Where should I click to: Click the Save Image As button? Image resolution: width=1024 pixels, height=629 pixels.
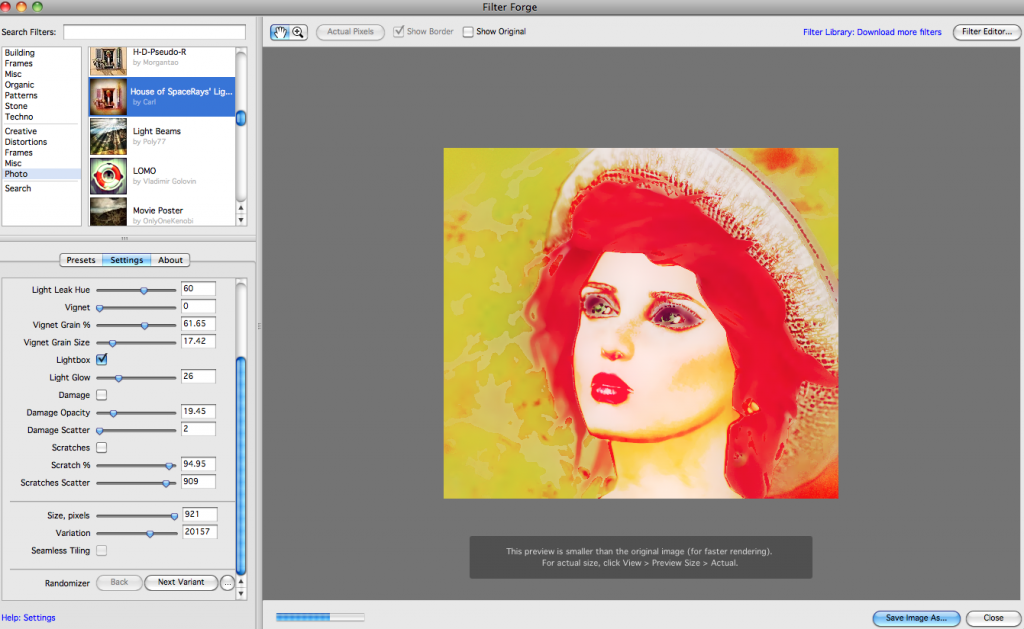[915, 618]
